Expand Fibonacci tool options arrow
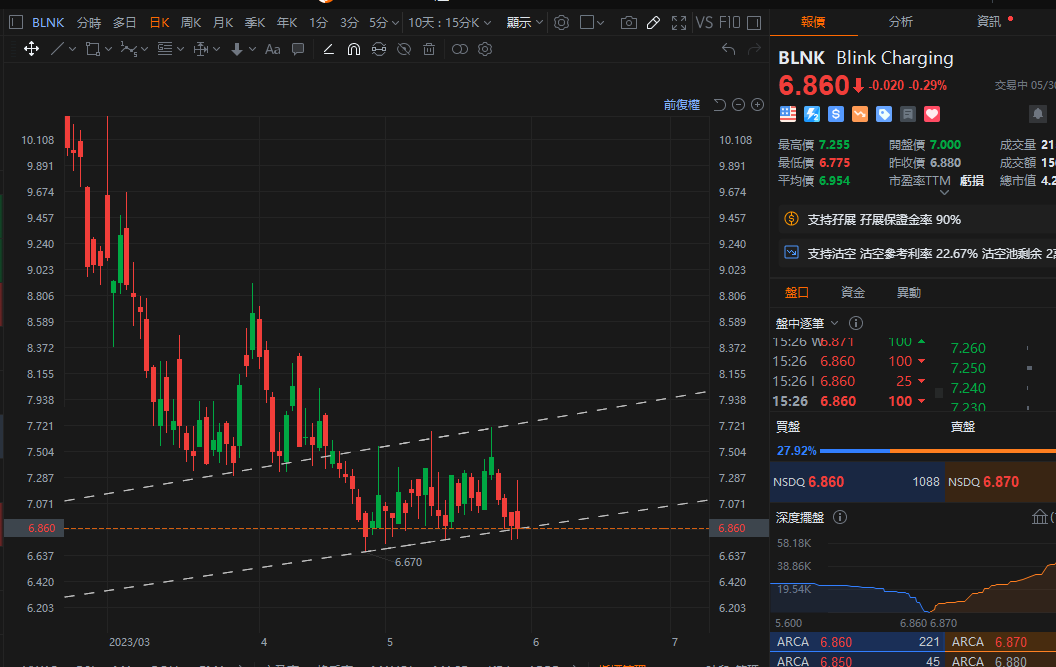1056x667 pixels. pyautogui.click(x=180, y=49)
